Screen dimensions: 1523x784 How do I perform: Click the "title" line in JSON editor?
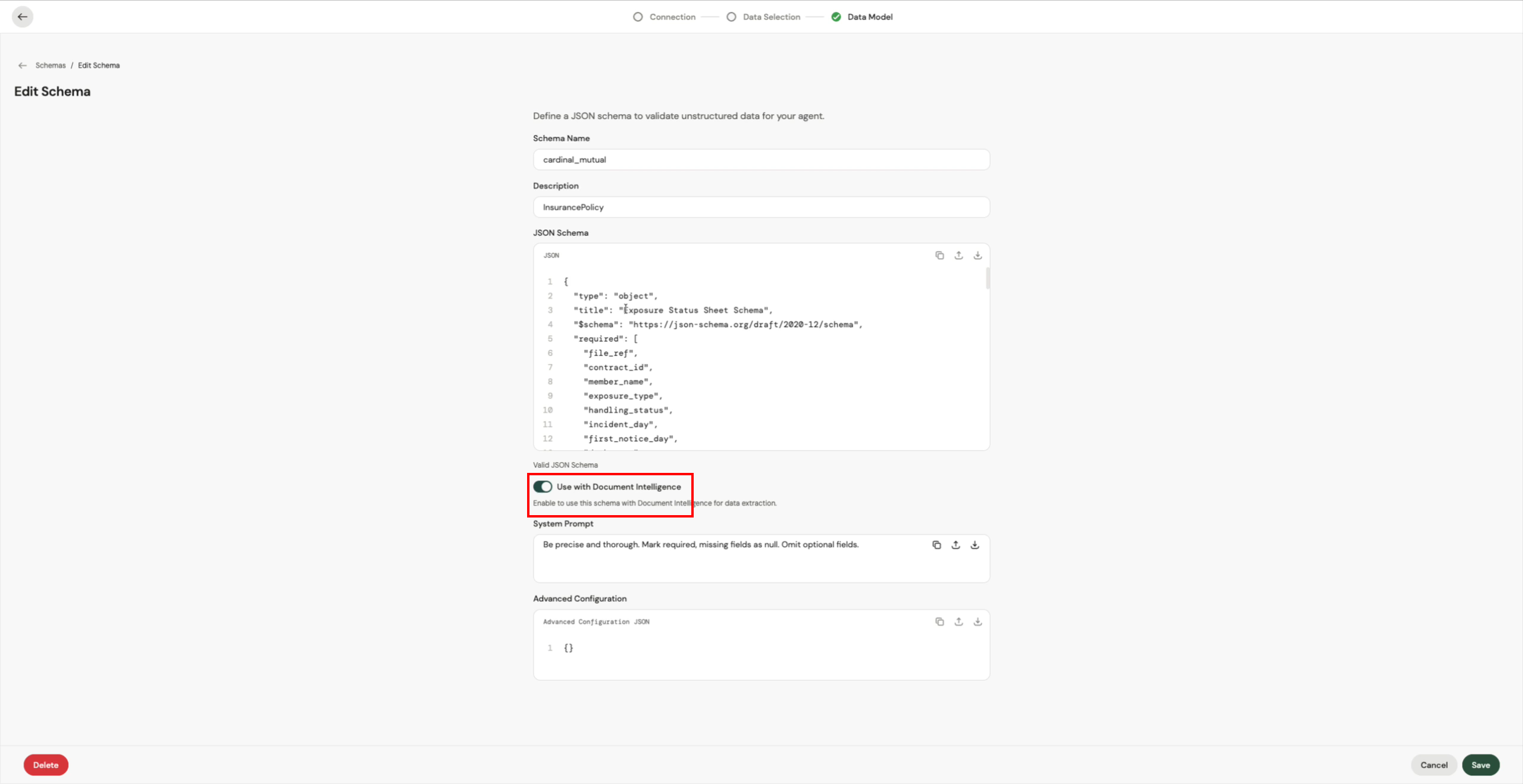click(x=673, y=310)
